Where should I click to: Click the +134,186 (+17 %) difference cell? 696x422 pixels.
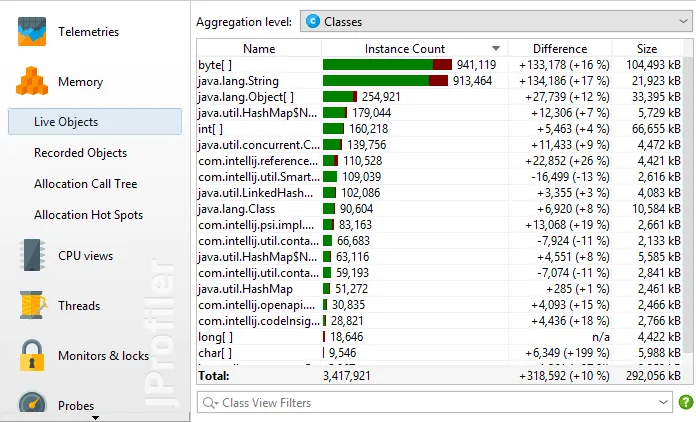(x=564, y=81)
